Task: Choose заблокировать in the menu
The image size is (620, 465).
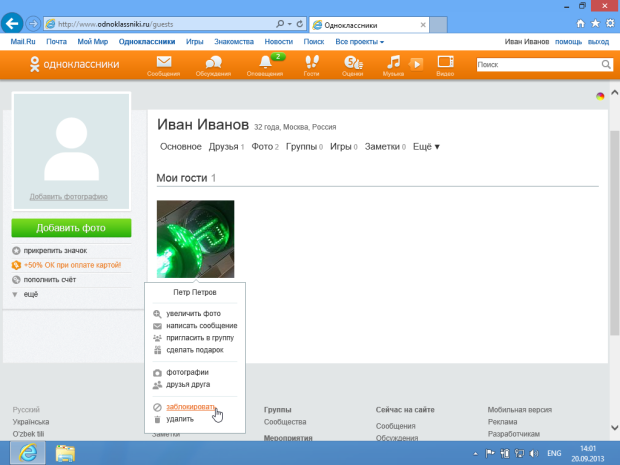Action: pyautogui.click(x=191, y=407)
